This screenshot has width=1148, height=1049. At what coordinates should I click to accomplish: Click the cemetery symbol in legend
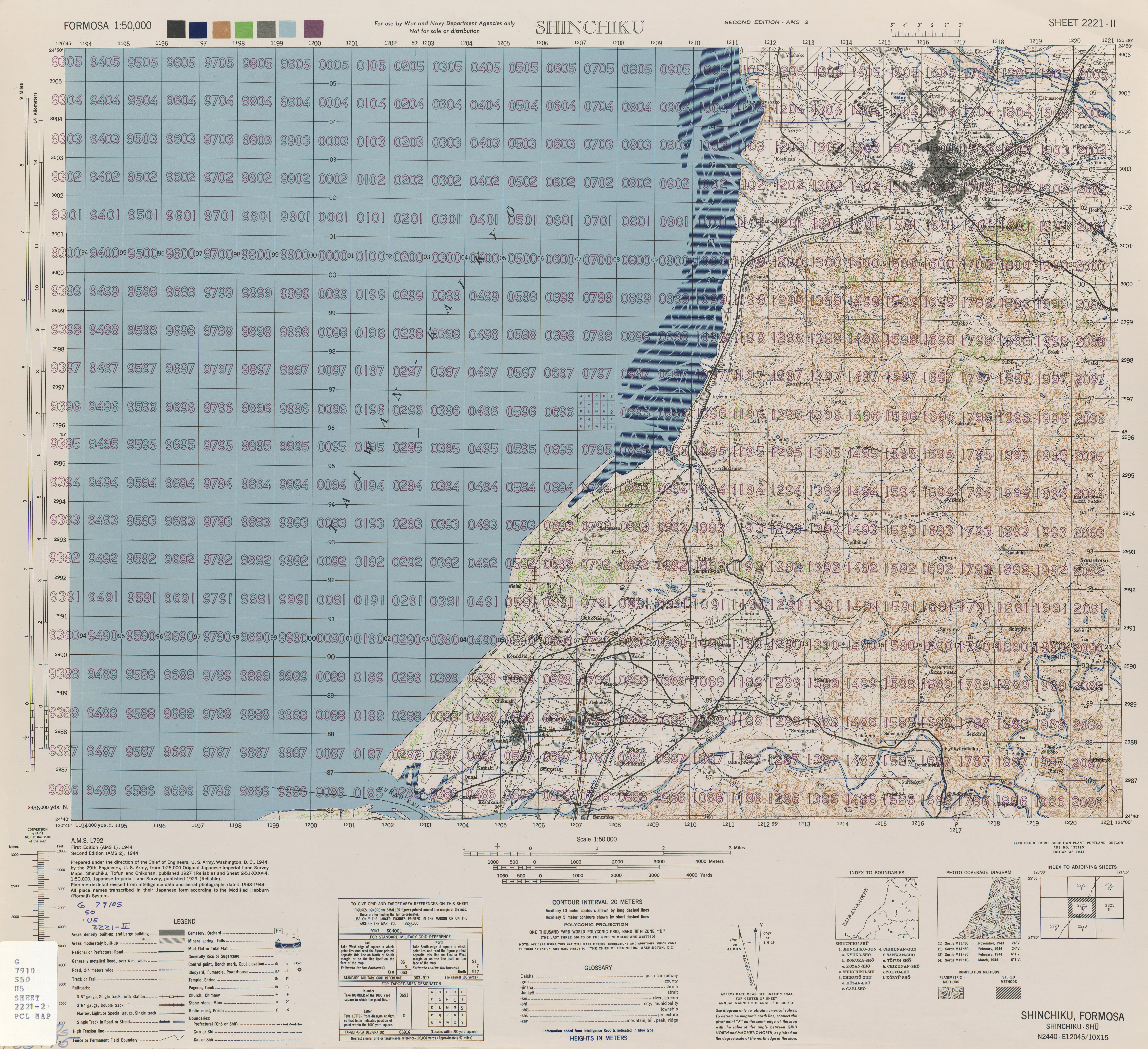coord(278,931)
